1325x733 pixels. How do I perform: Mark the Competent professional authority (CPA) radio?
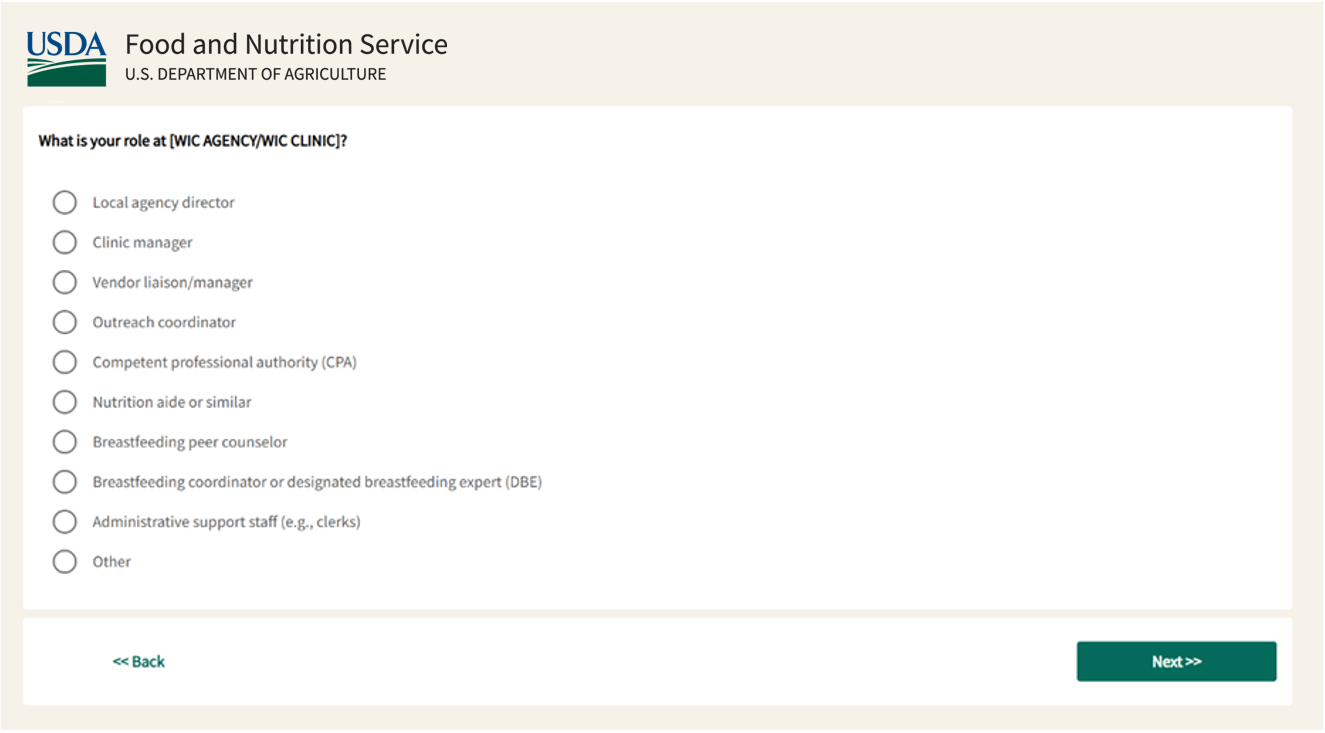point(65,362)
